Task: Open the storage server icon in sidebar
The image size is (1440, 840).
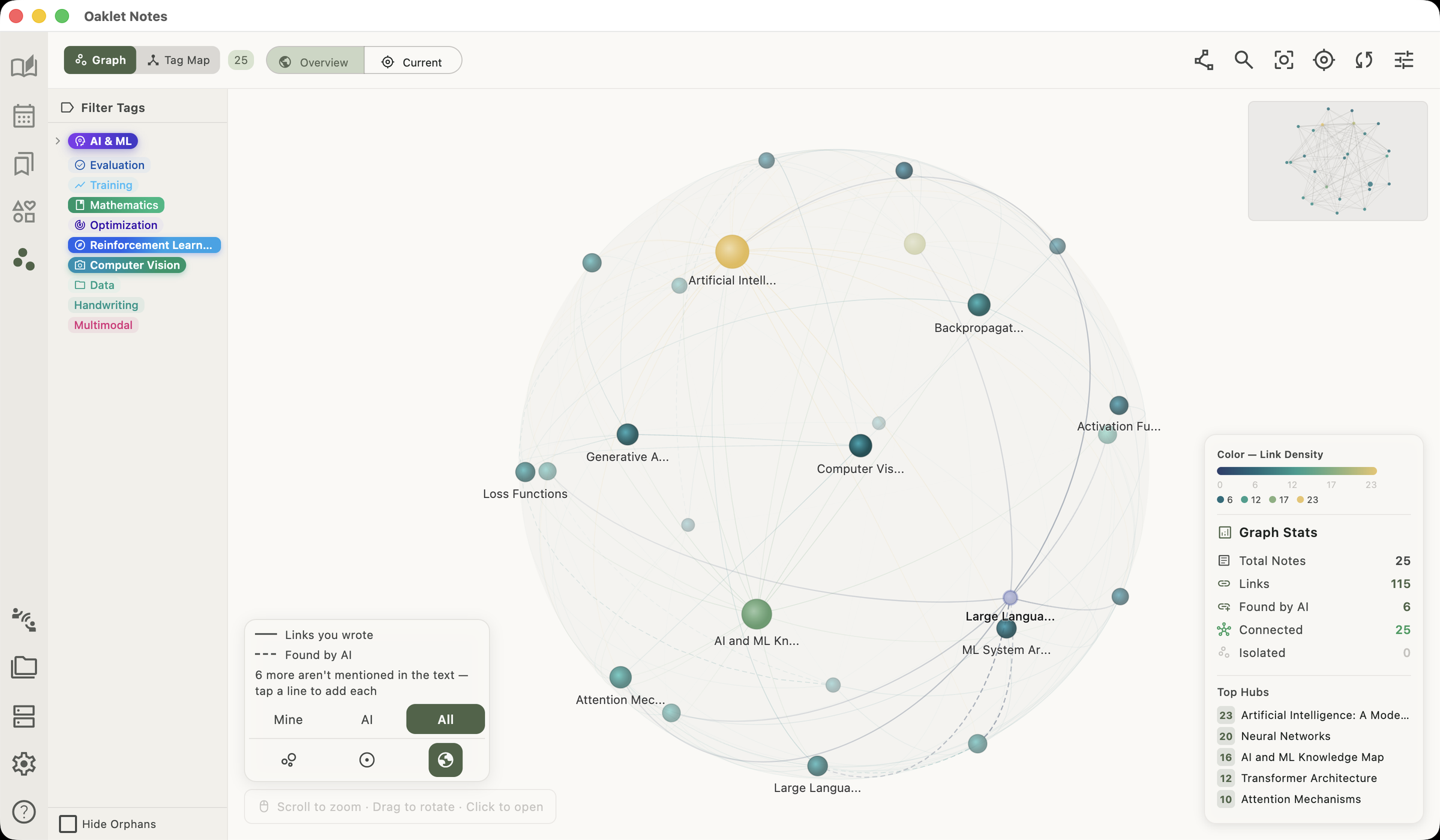Action: click(24, 716)
